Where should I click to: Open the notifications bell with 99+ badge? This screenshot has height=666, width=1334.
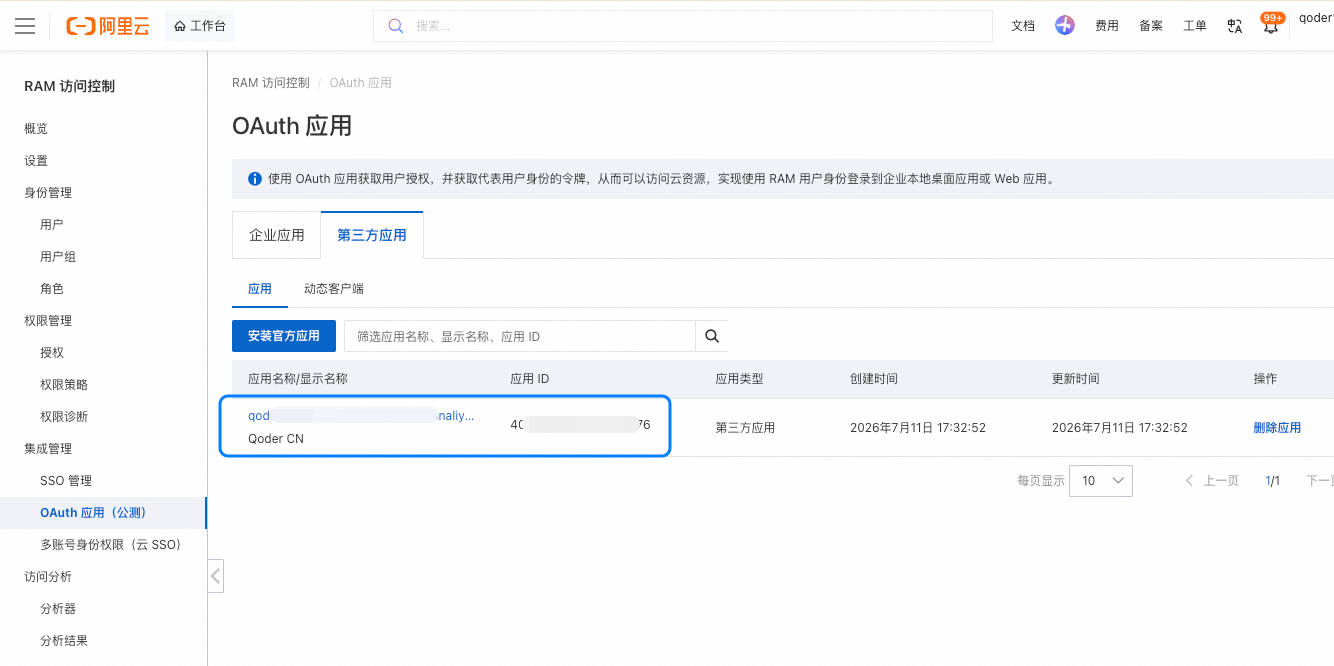1270,25
